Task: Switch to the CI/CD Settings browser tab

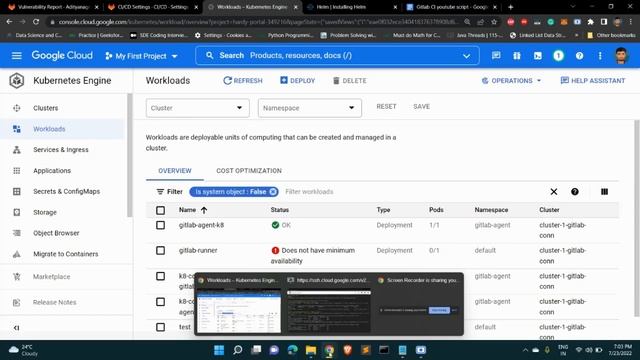Action: [x=153, y=7]
